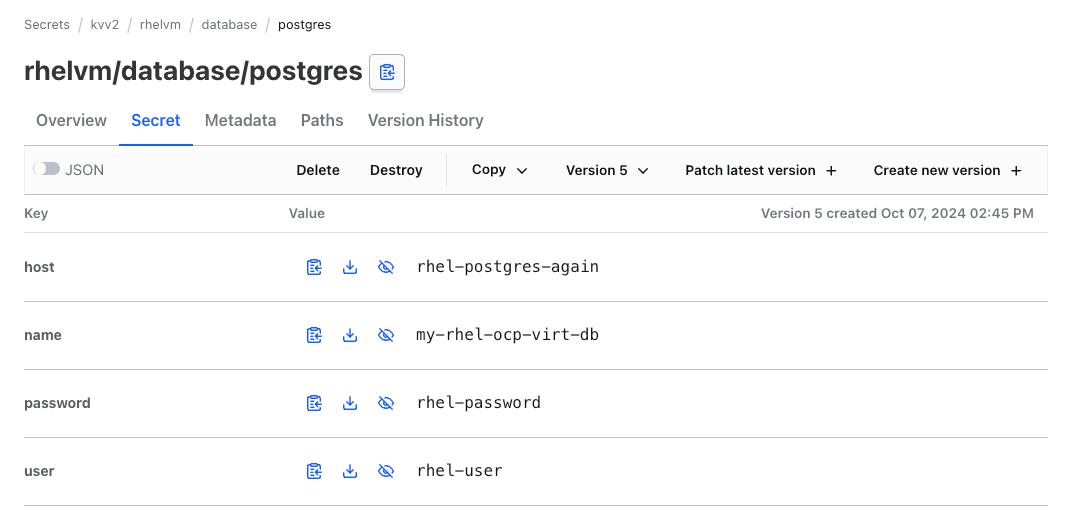Copy the password value to clipboard
This screenshot has height=516, width=1068.
[x=314, y=403]
